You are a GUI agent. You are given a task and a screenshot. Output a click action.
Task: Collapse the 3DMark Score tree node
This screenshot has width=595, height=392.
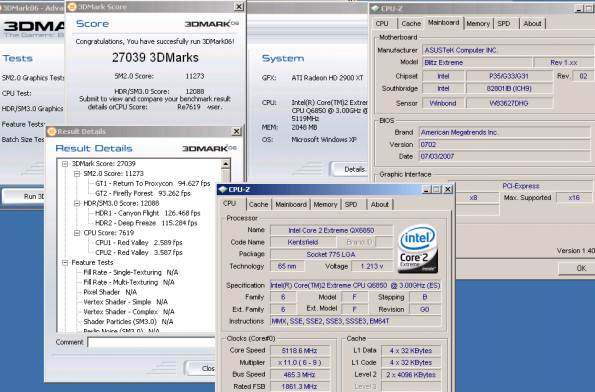coord(65,164)
